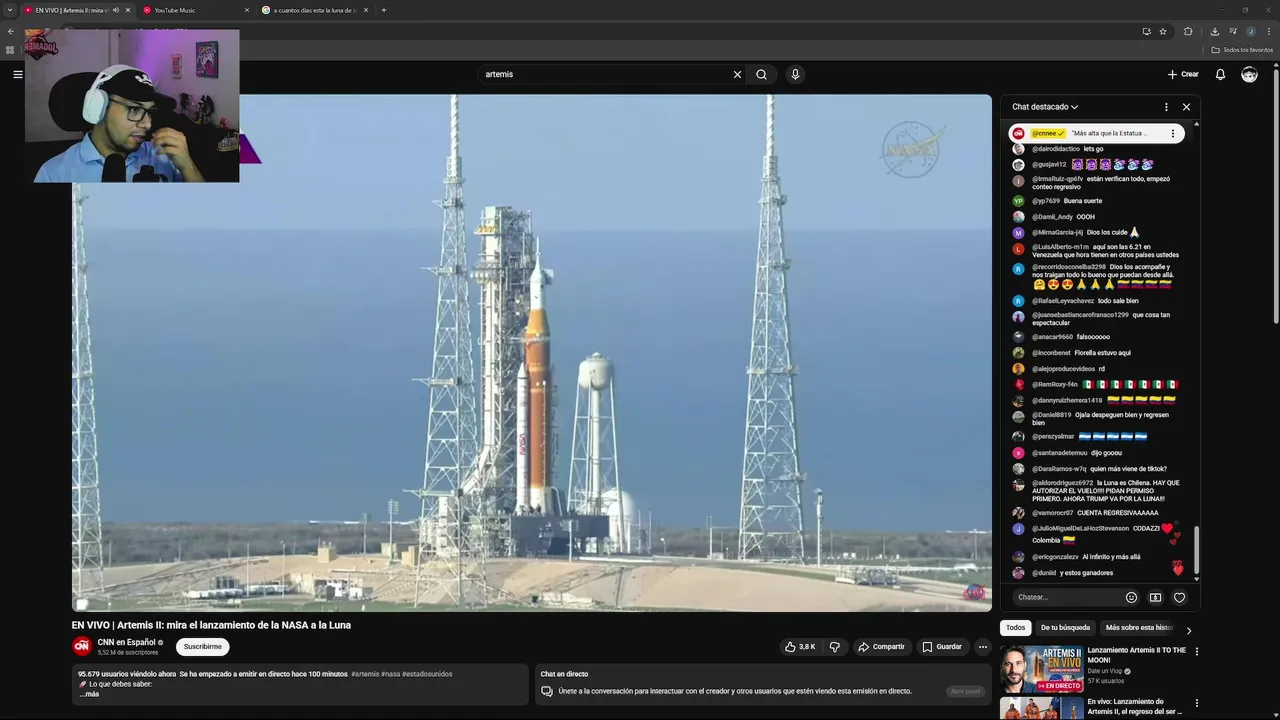The image size is (1280, 720).
Task: Close the YouTube Music browser tab
Action: [247, 10]
